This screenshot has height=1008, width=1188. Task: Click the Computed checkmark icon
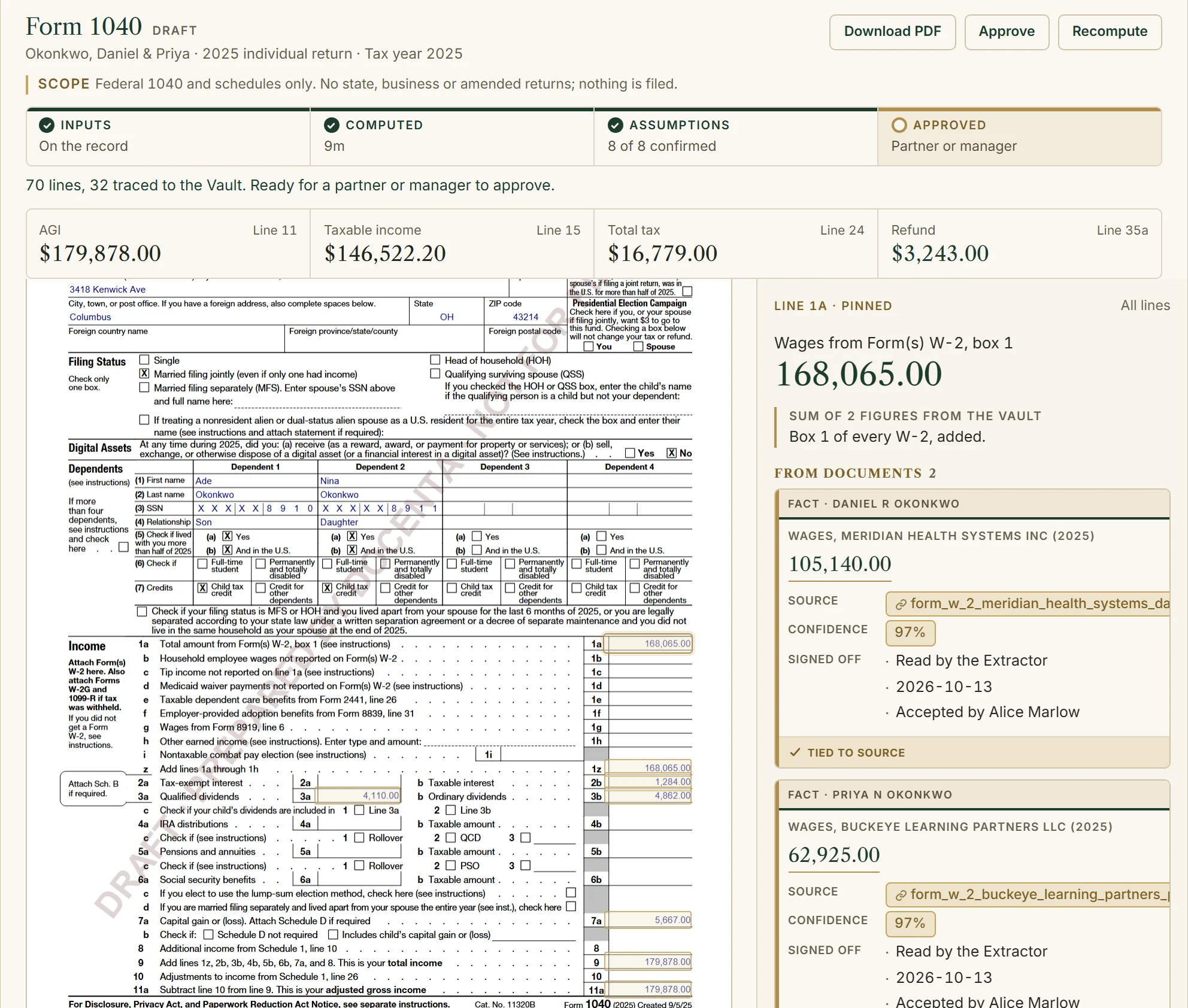tap(332, 125)
